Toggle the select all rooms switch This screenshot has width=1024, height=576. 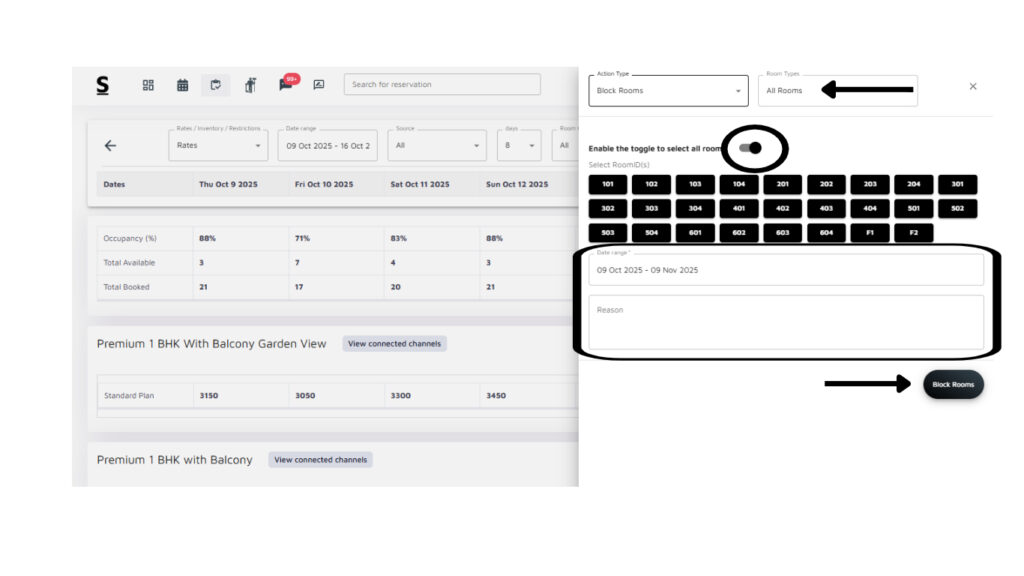click(750, 148)
